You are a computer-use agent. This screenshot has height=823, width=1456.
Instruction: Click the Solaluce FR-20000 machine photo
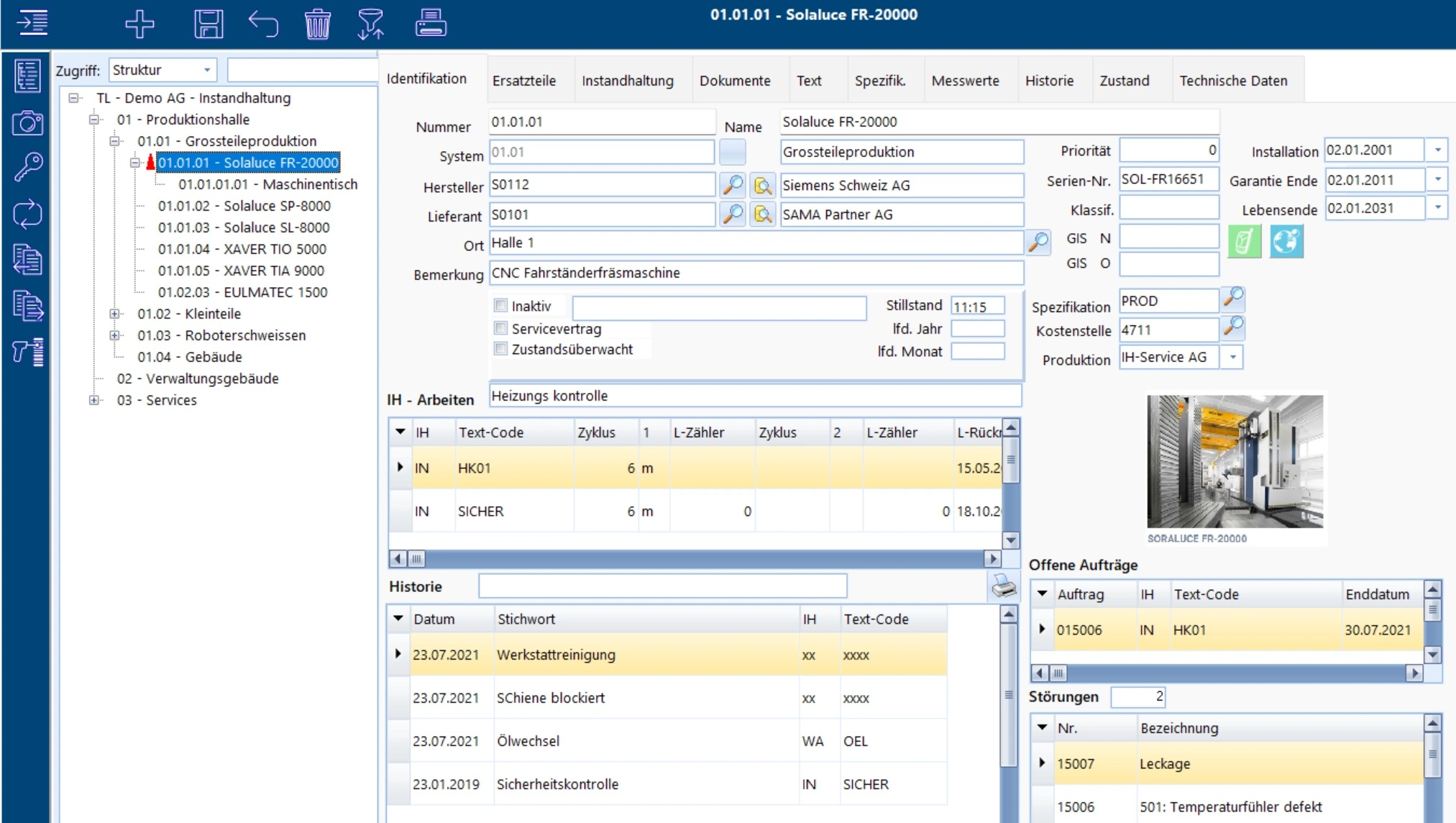pyautogui.click(x=1235, y=461)
